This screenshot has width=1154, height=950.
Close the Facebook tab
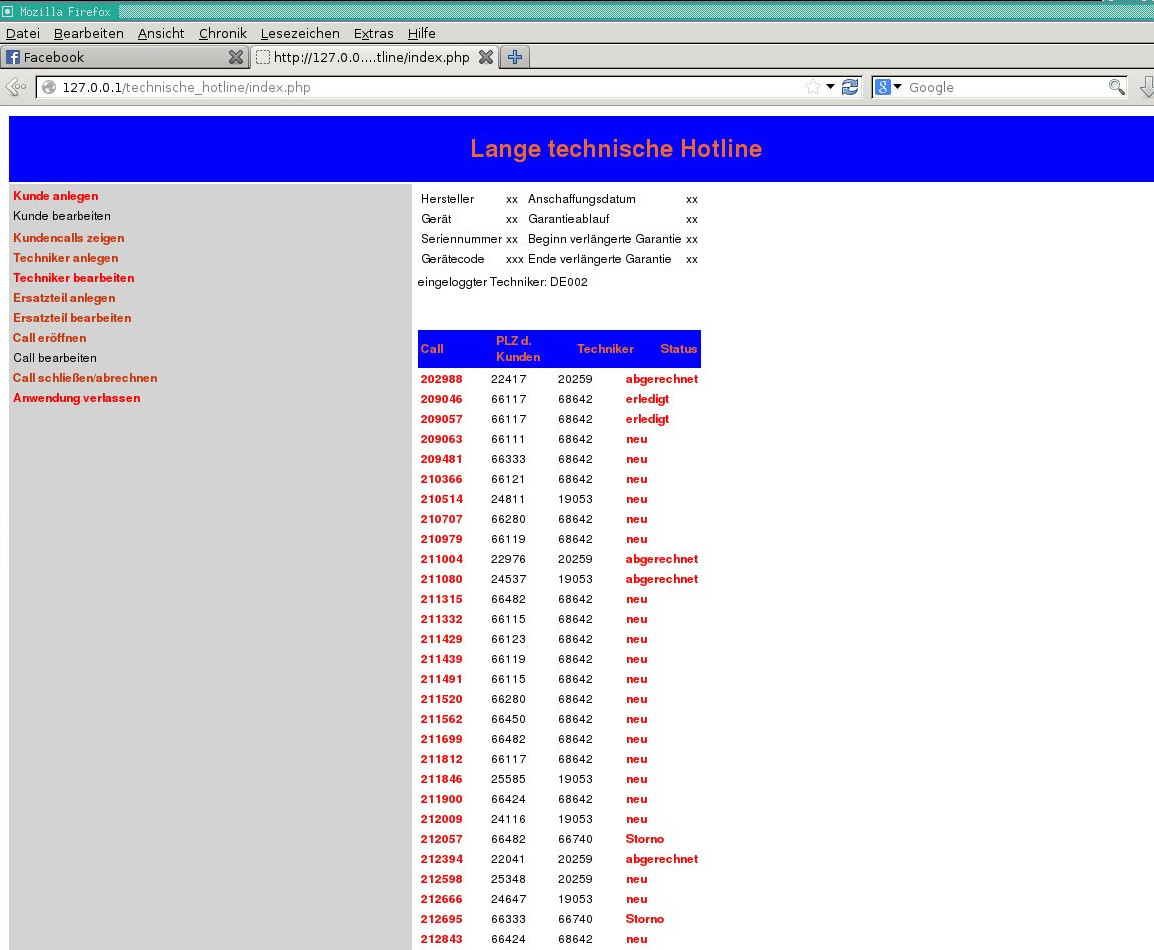coord(236,57)
